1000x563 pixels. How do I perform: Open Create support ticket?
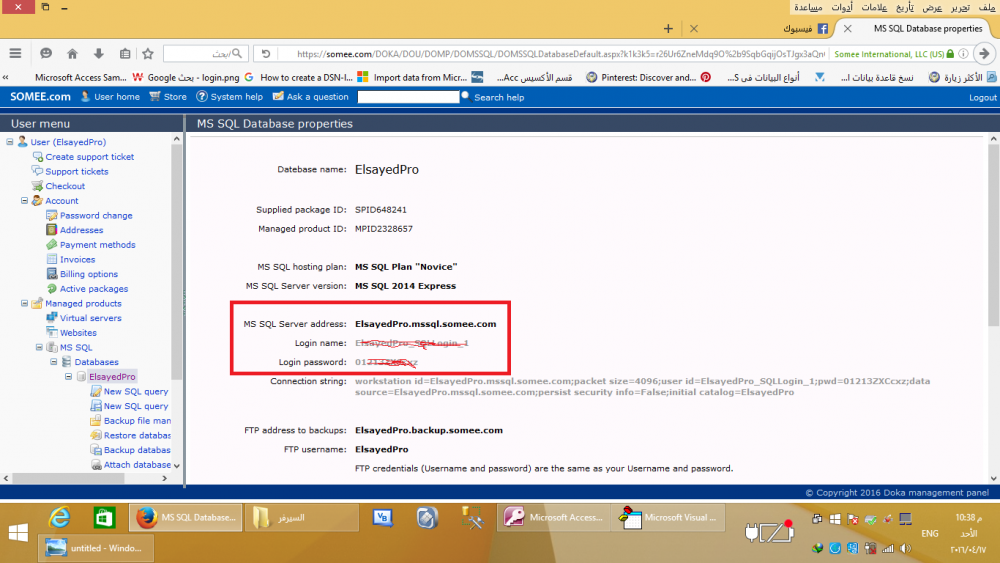[90, 157]
